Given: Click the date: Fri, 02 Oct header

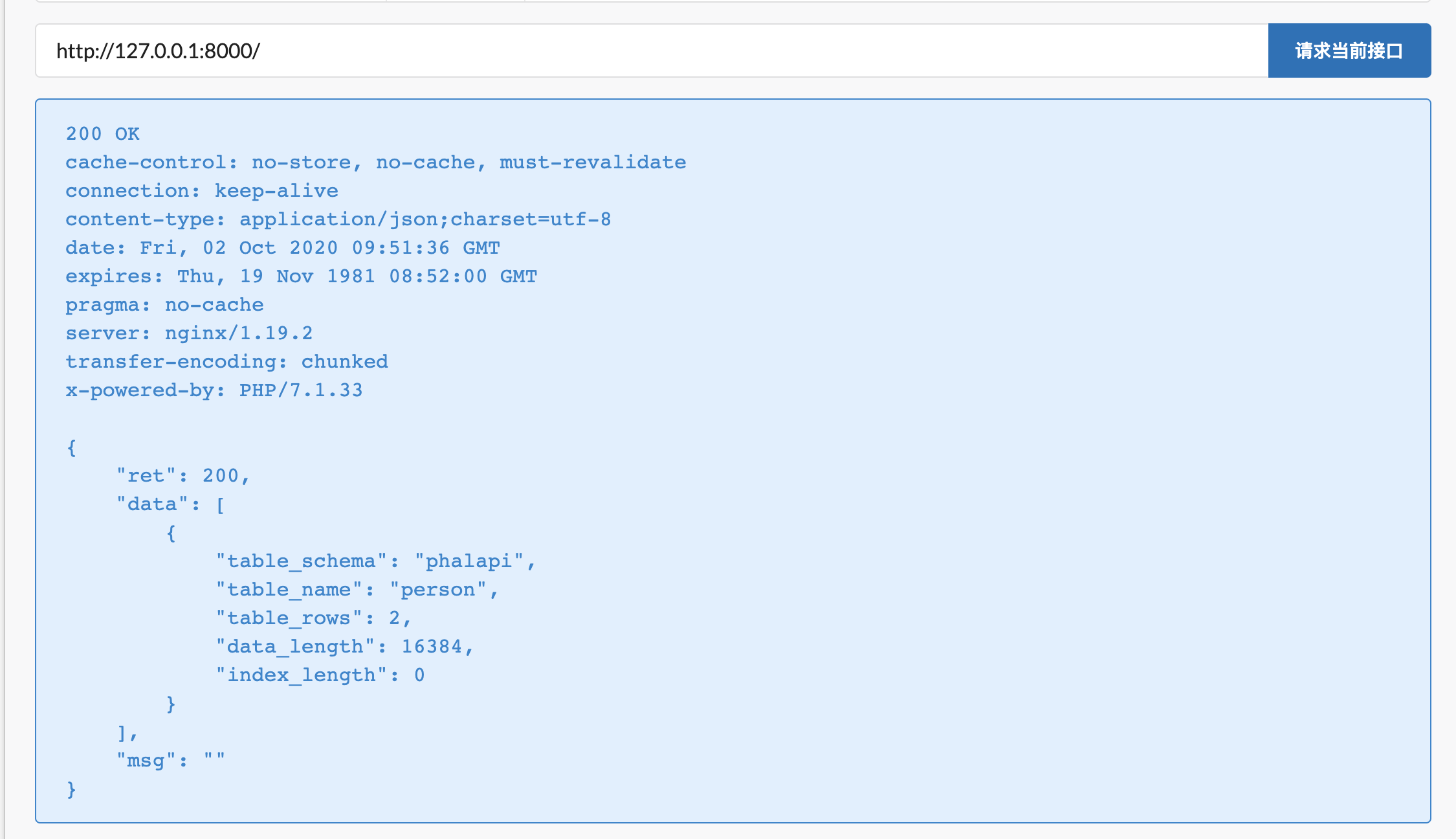Looking at the screenshot, I should pos(282,248).
